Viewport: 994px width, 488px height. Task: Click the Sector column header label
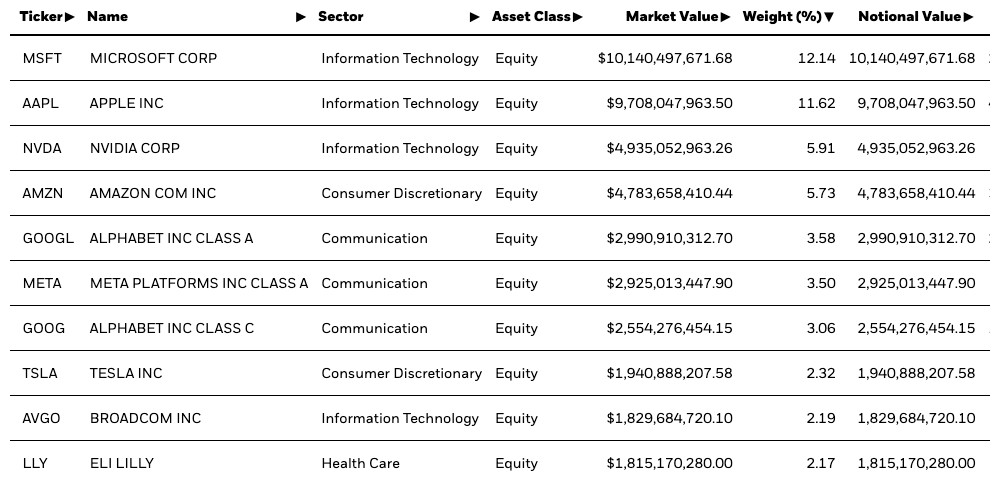(340, 17)
